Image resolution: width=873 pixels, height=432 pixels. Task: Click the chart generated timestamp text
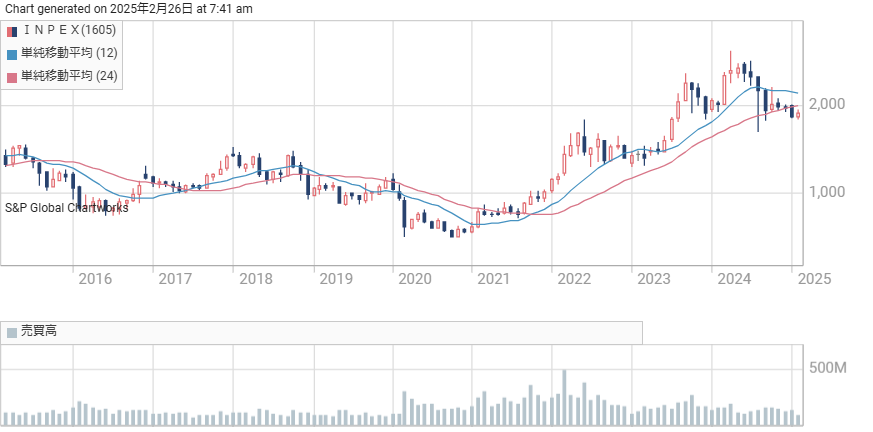(x=129, y=8)
